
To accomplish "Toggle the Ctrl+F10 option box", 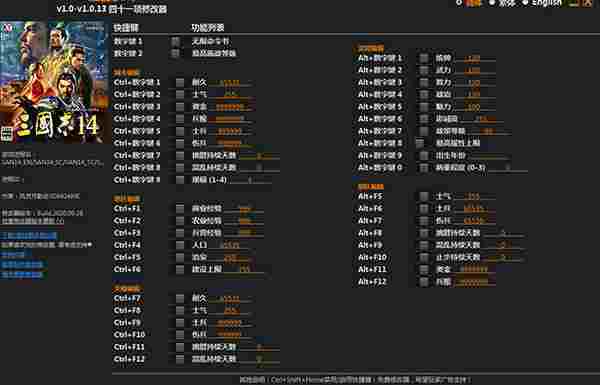I will (x=179, y=334).
